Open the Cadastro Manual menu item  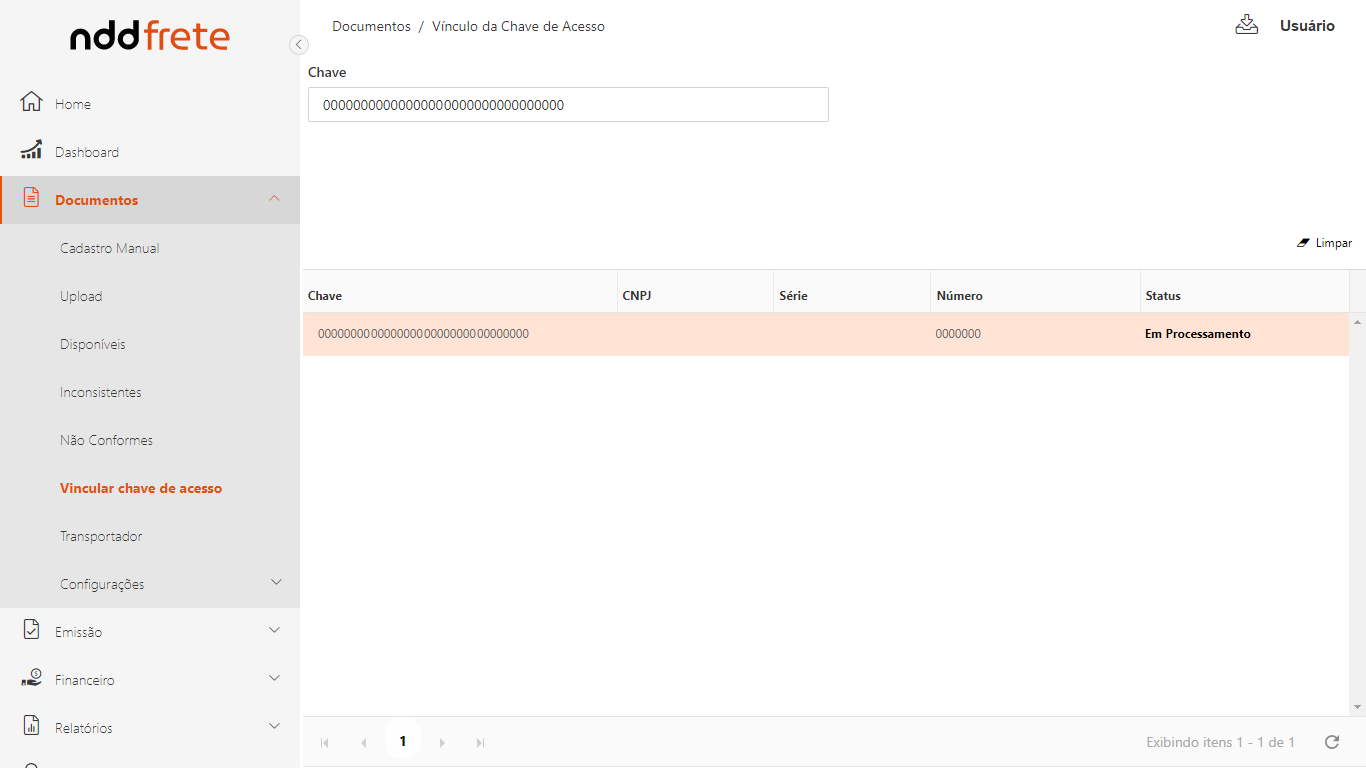pyautogui.click(x=110, y=248)
